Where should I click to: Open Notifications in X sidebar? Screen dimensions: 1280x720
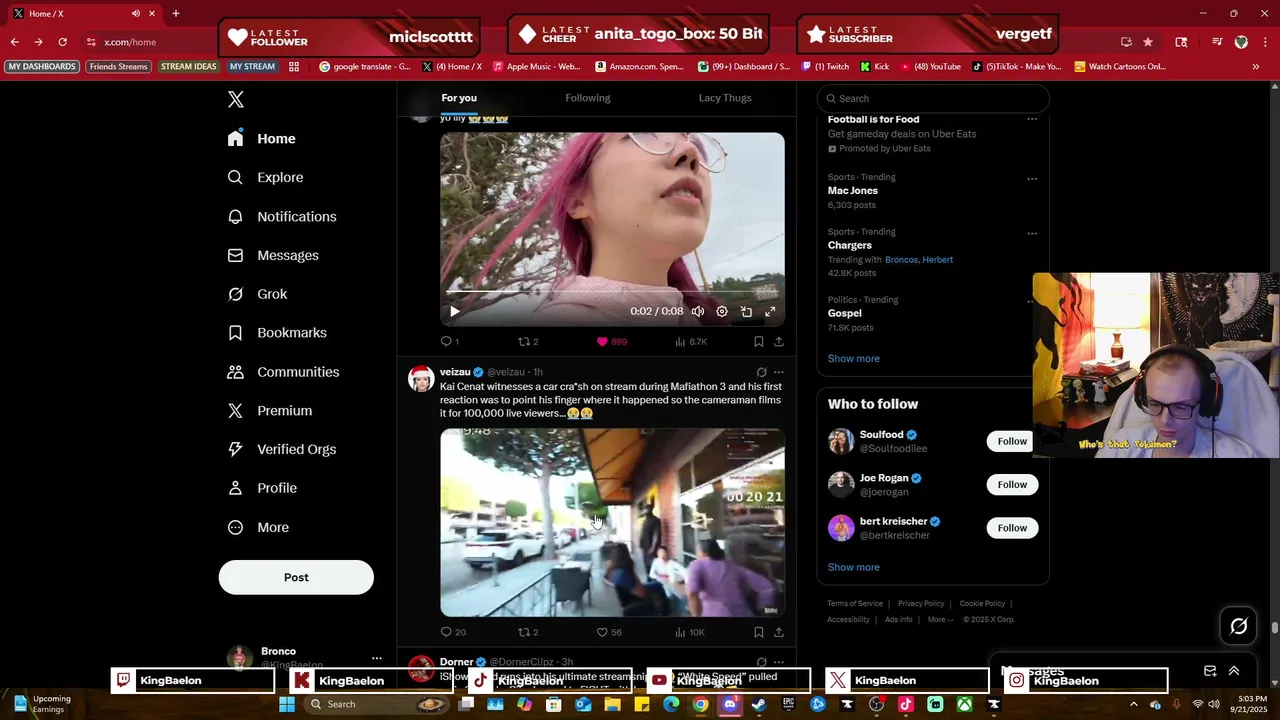[282, 216]
